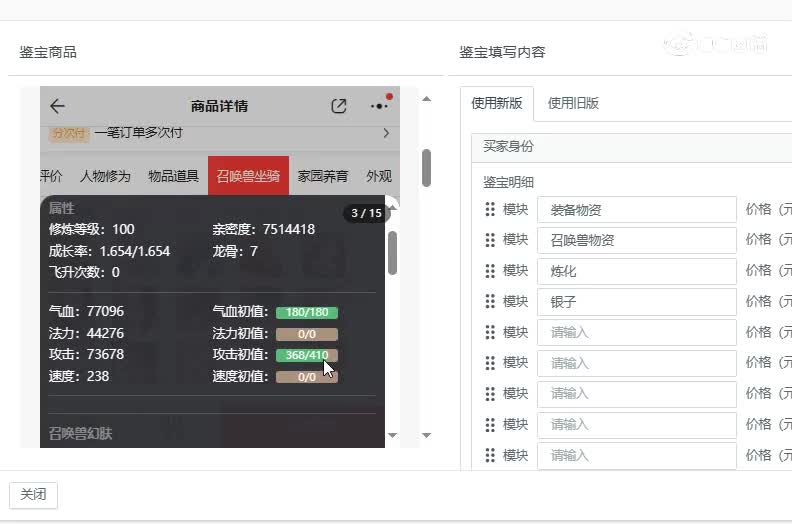Click the inner attribute panel scrollbar thumb
792x524 pixels.
pos(392,253)
